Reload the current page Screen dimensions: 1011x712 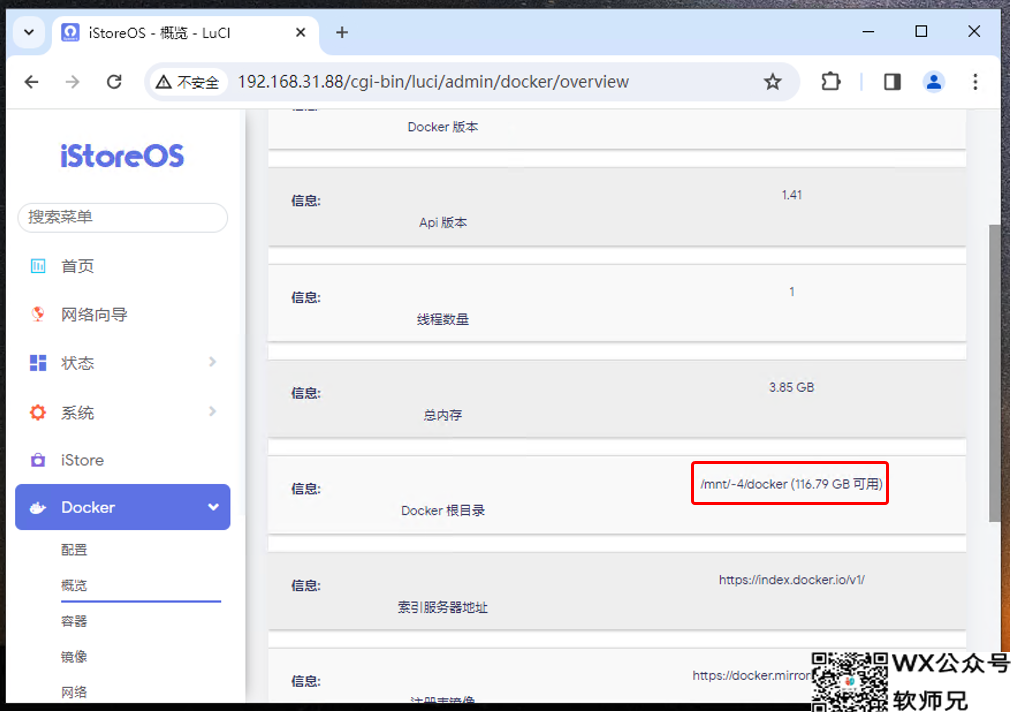(114, 82)
